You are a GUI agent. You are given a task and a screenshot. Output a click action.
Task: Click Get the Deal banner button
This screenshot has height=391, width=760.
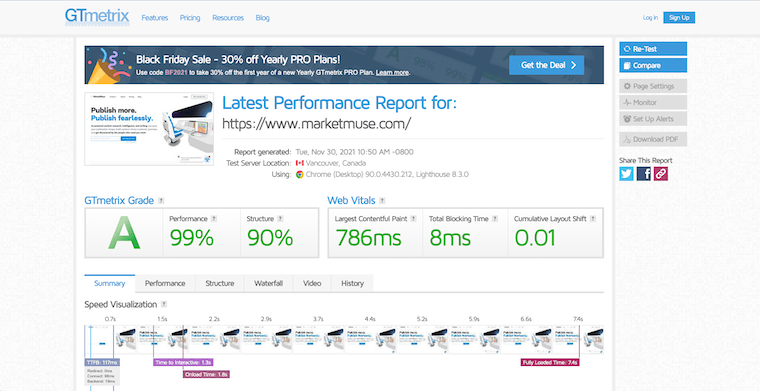click(x=546, y=65)
